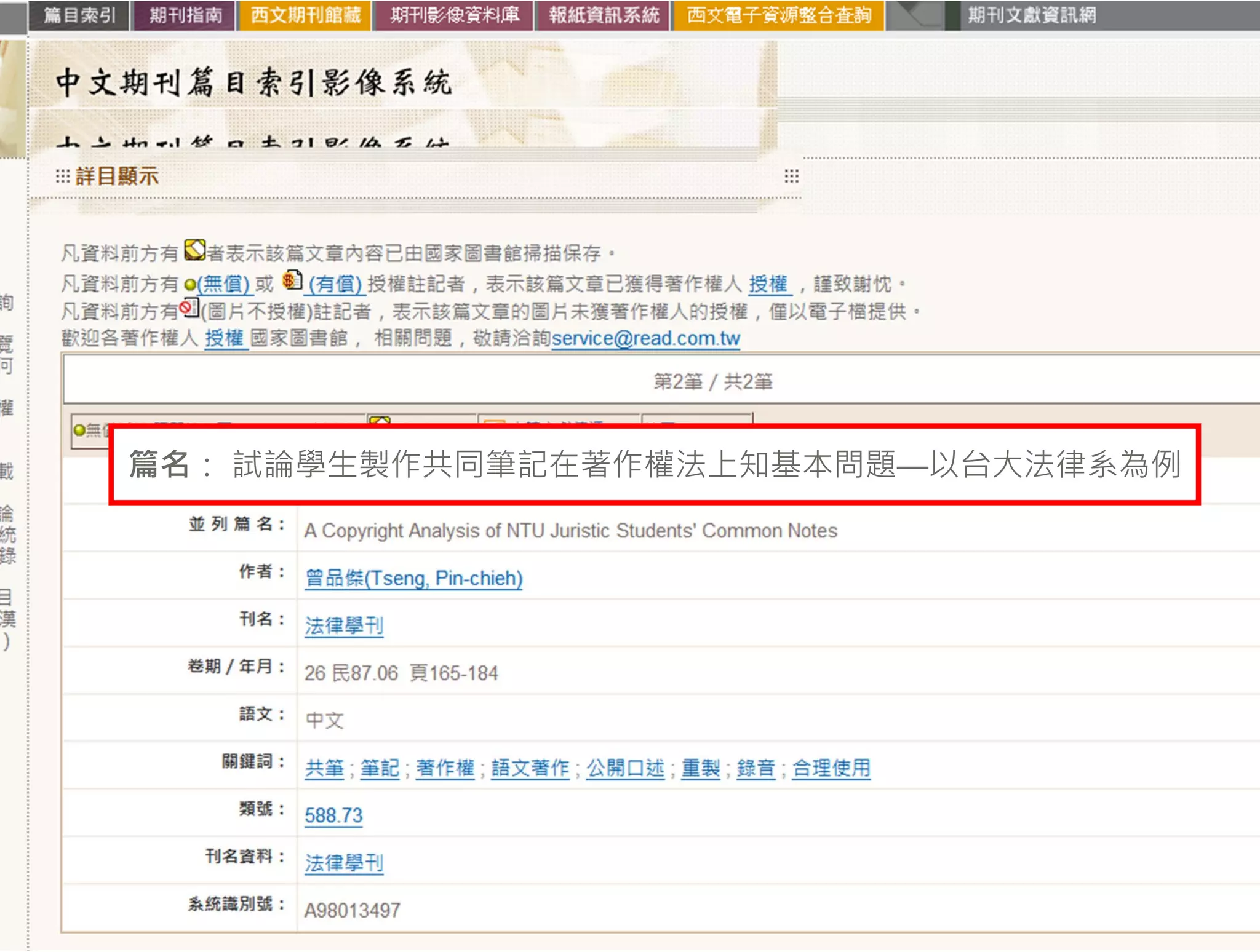1260x952 pixels.
Task: Open author link 曾品傑(Tseng, Pin-chieh)
Action: tap(413, 578)
